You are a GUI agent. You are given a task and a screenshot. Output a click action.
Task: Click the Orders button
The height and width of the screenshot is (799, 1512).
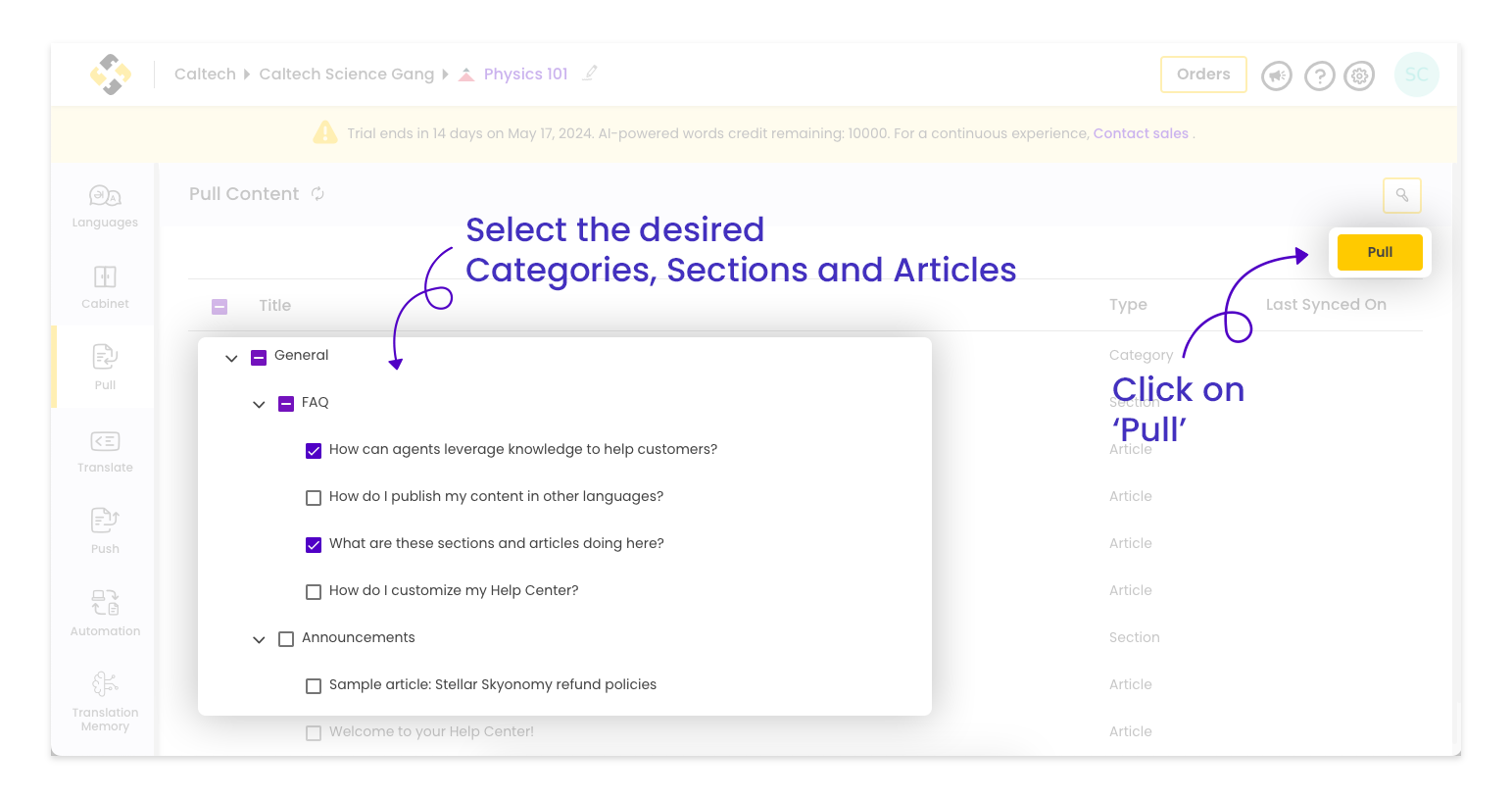click(1203, 75)
